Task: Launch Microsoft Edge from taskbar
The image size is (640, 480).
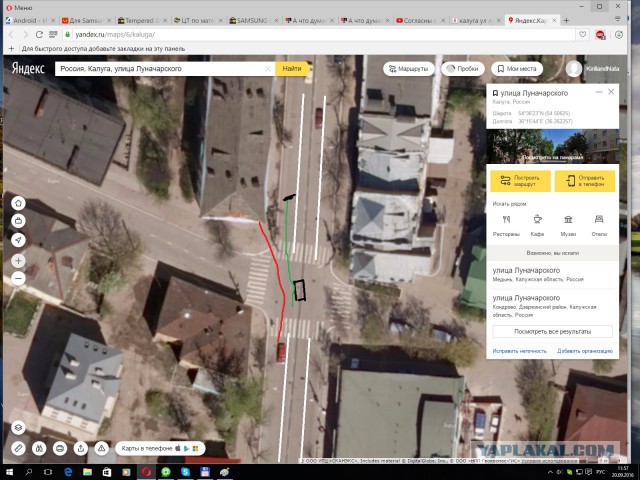Action: [68, 472]
